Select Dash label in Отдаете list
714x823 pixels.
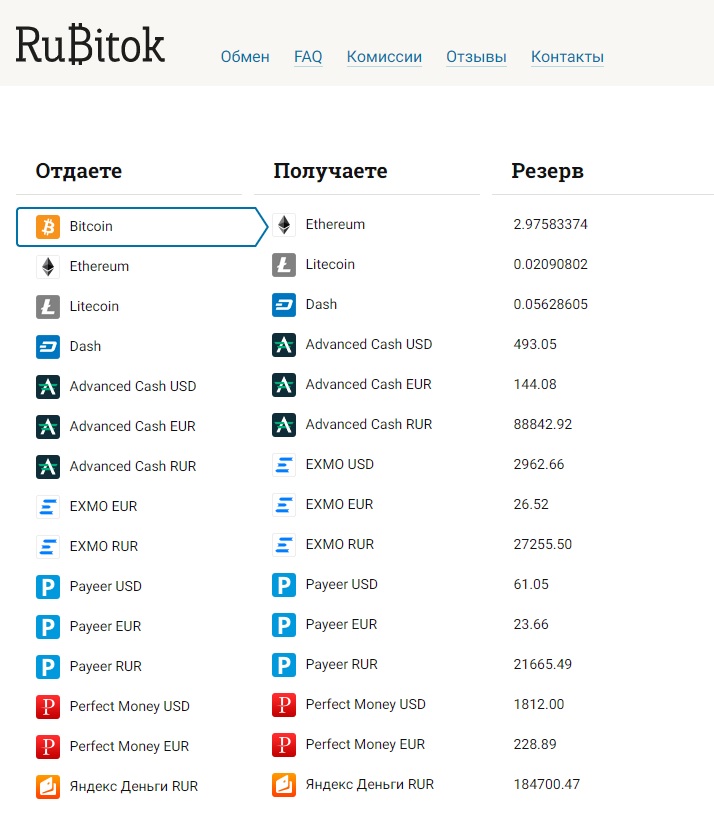pos(86,346)
